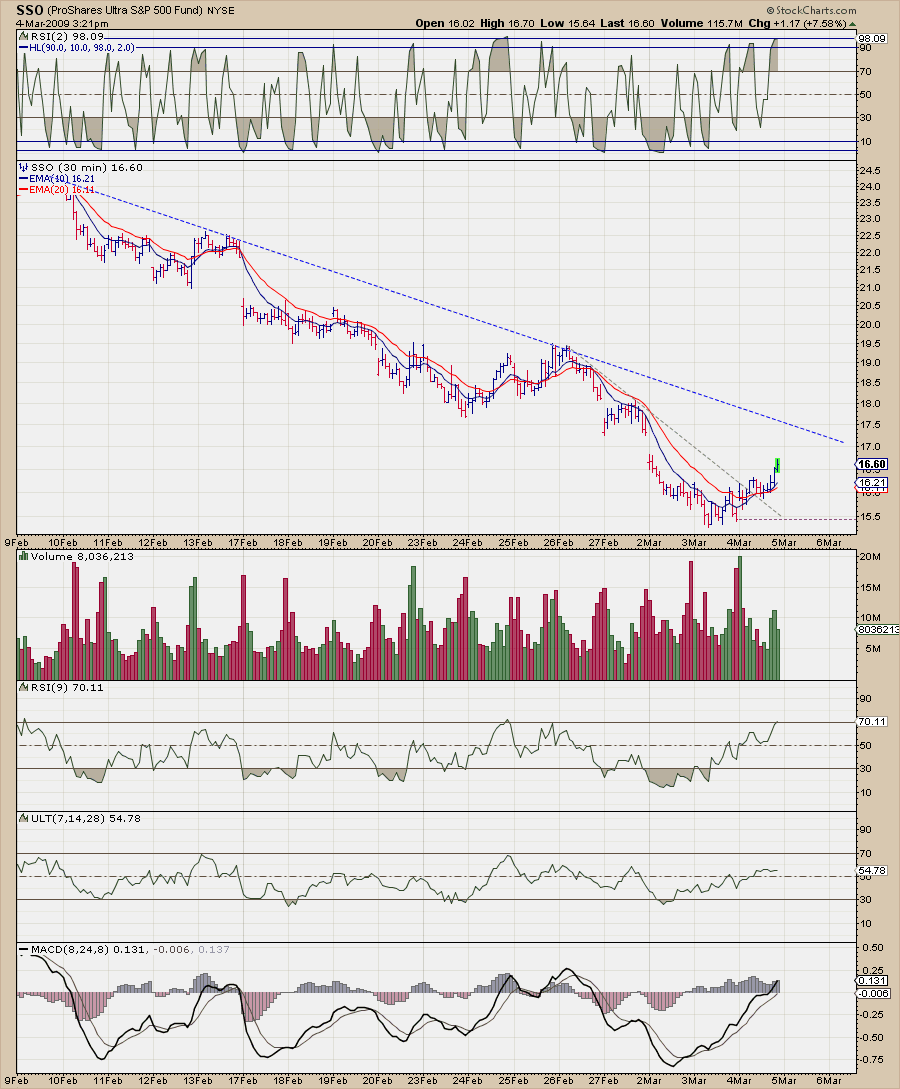Click the 20.0 price axis label

tap(869, 324)
